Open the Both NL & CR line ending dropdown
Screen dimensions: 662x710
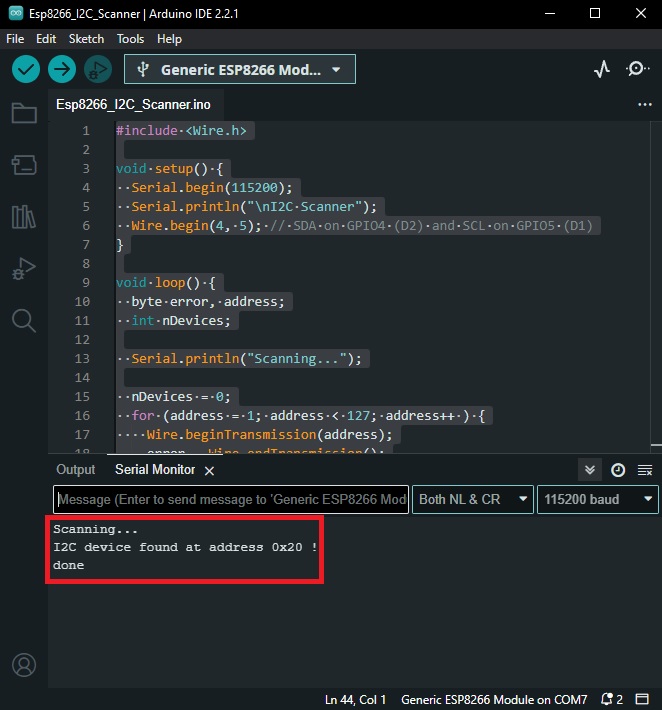point(473,499)
